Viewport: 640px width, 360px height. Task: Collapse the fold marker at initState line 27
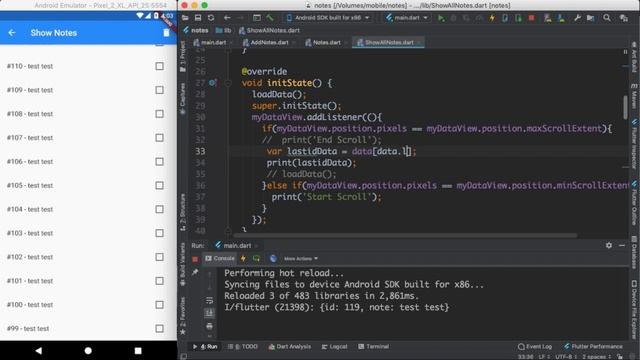(228, 83)
